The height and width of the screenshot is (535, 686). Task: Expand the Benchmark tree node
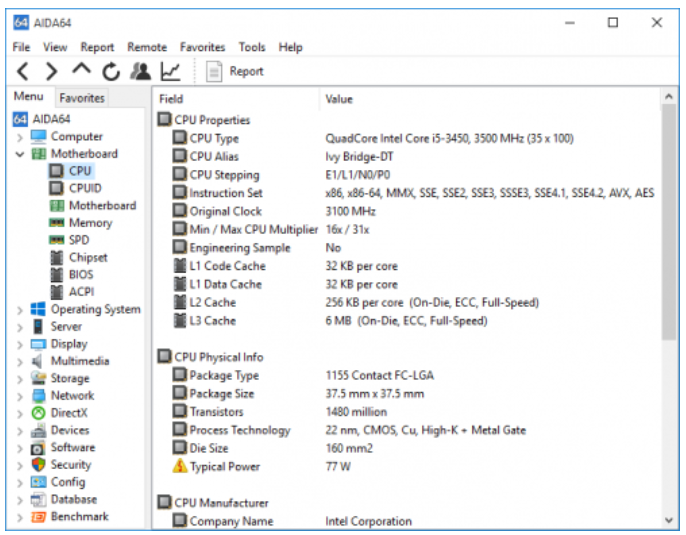(x=20, y=517)
